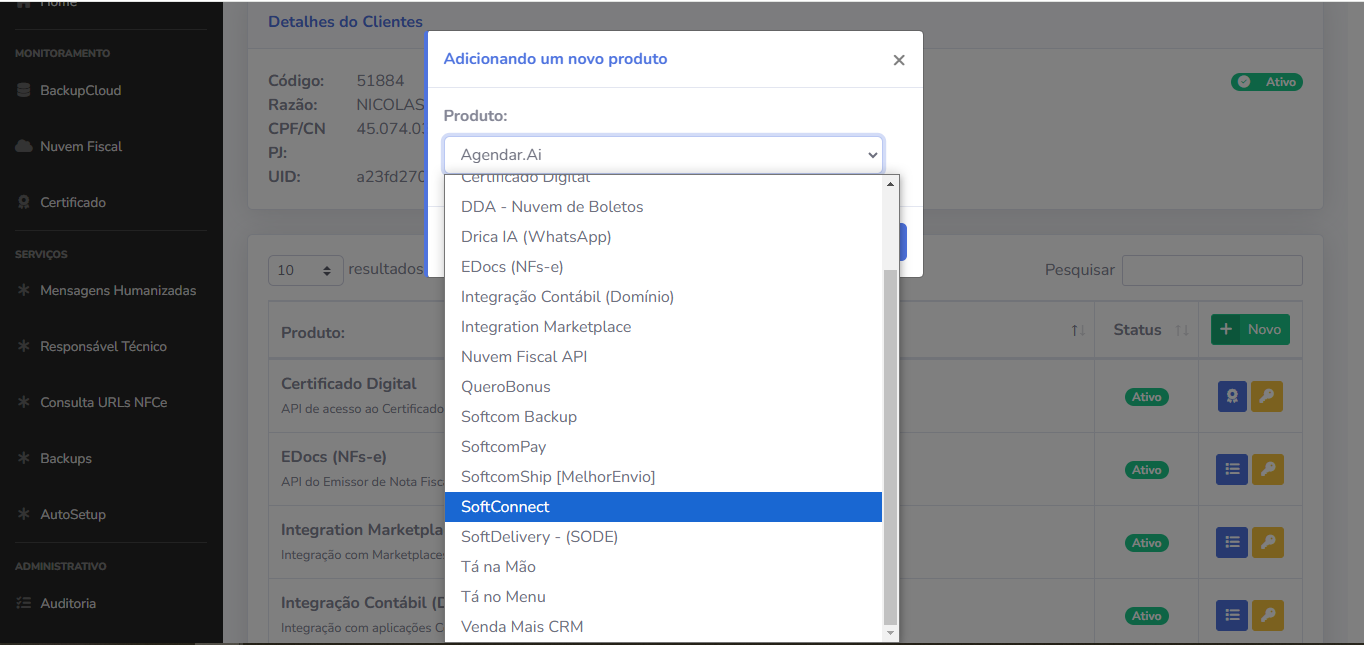Click blue list icon in EDocs row
The height and width of the screenshot is (645, 1364).
point(1232,469)
